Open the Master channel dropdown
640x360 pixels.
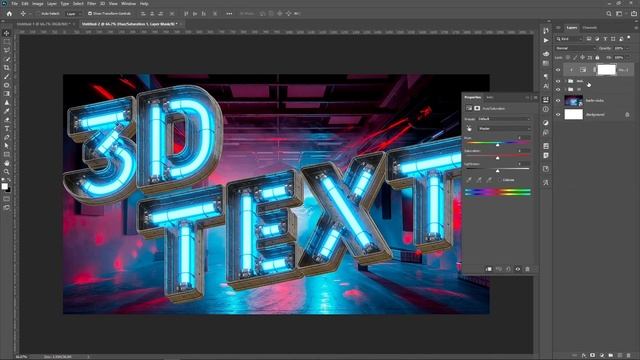[504, 129]
